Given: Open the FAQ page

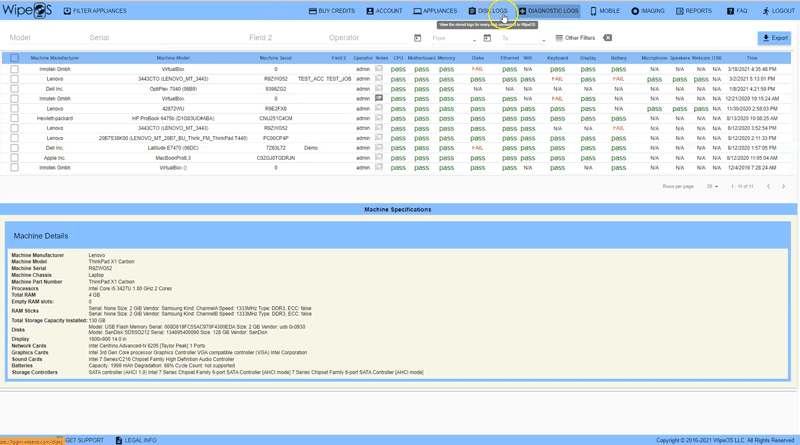Looking at the screenshot, I should pyautogui.click(x=737, y=11).
